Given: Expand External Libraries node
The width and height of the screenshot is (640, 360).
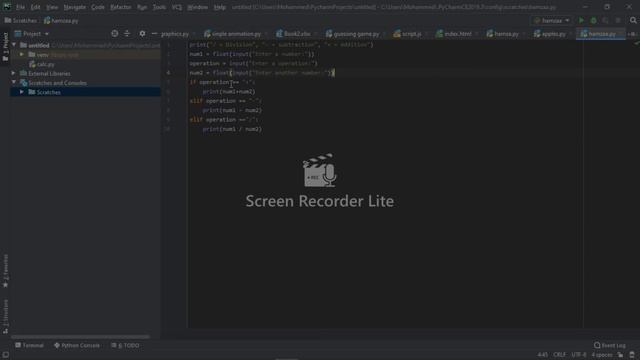Looking at the screenshot, I should point(14,73).
